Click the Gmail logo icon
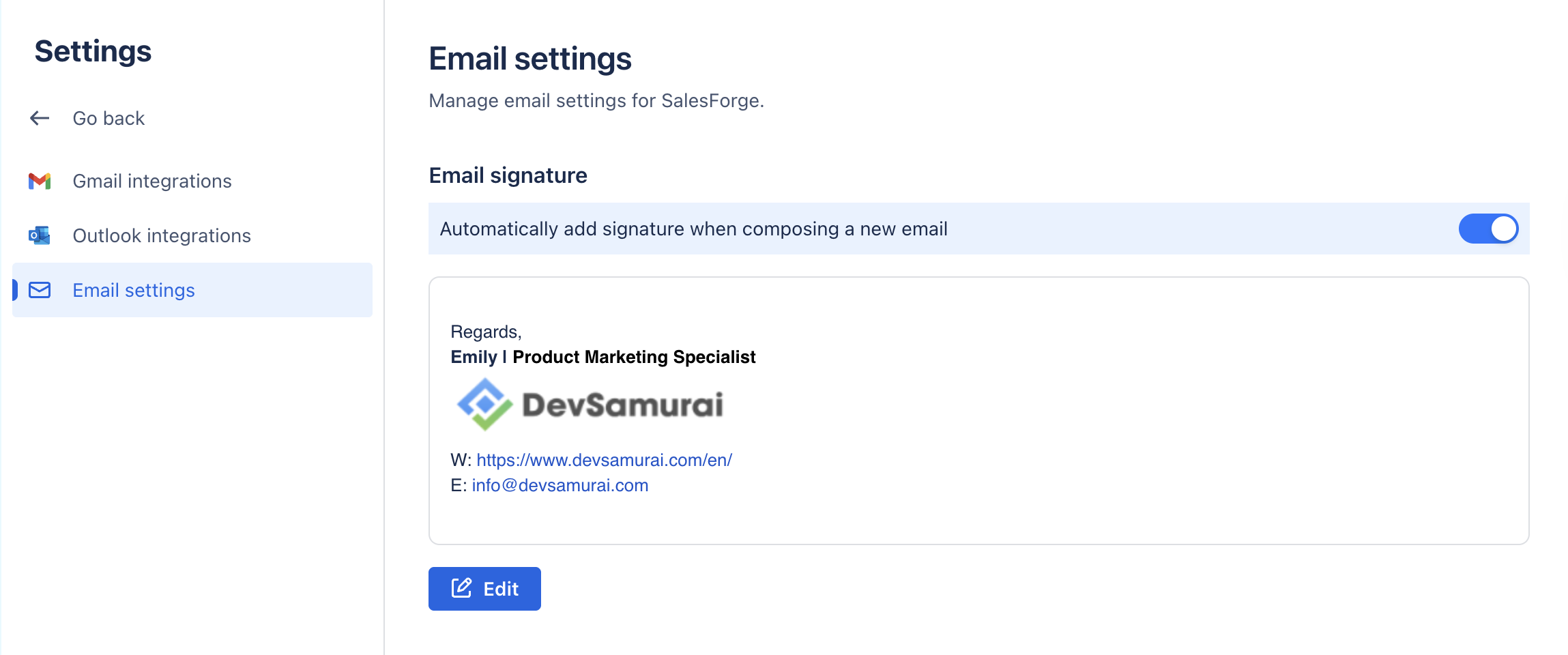The height and width of the screenshot is (655, 1568). (x=40, y=181)
